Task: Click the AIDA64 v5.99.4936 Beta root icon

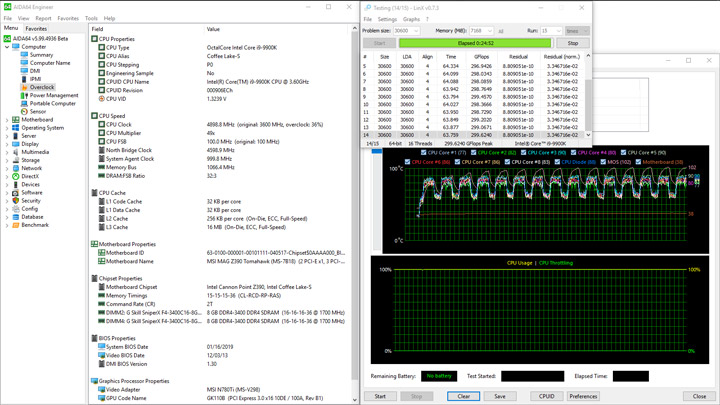Action: tap(7, 39)
